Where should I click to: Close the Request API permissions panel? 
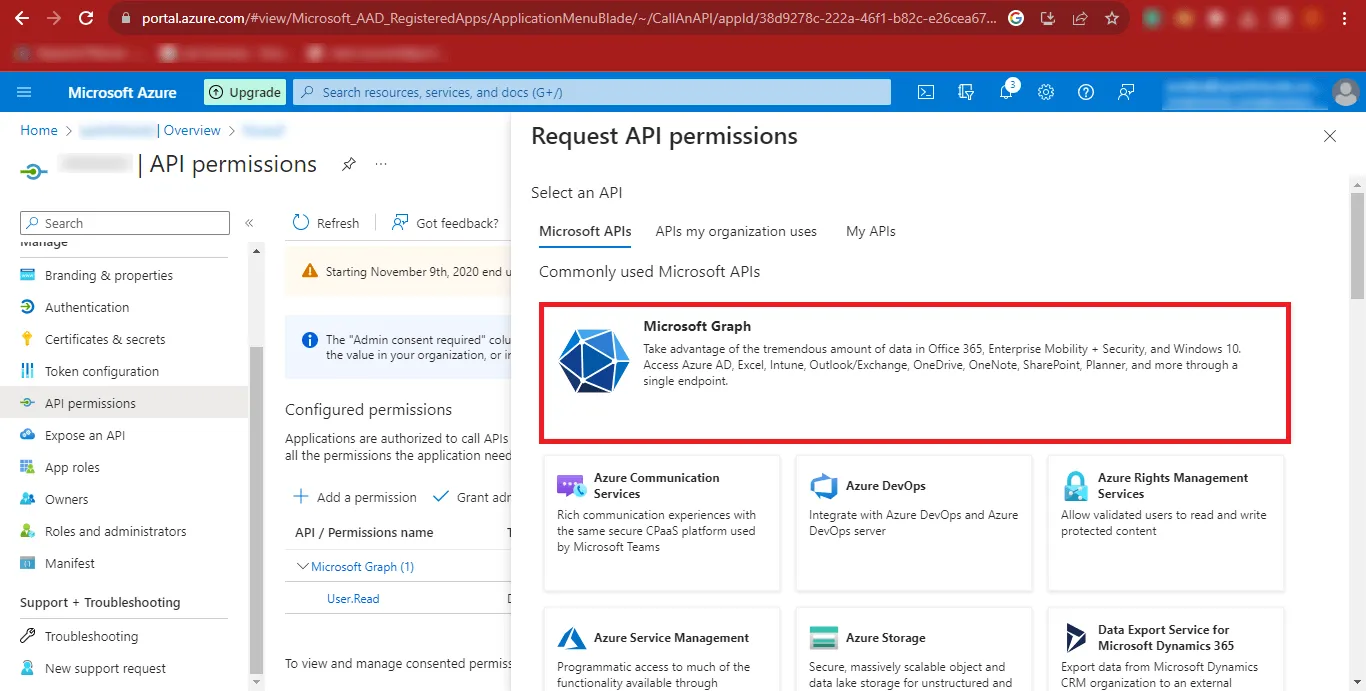[x=1329, y=136]
